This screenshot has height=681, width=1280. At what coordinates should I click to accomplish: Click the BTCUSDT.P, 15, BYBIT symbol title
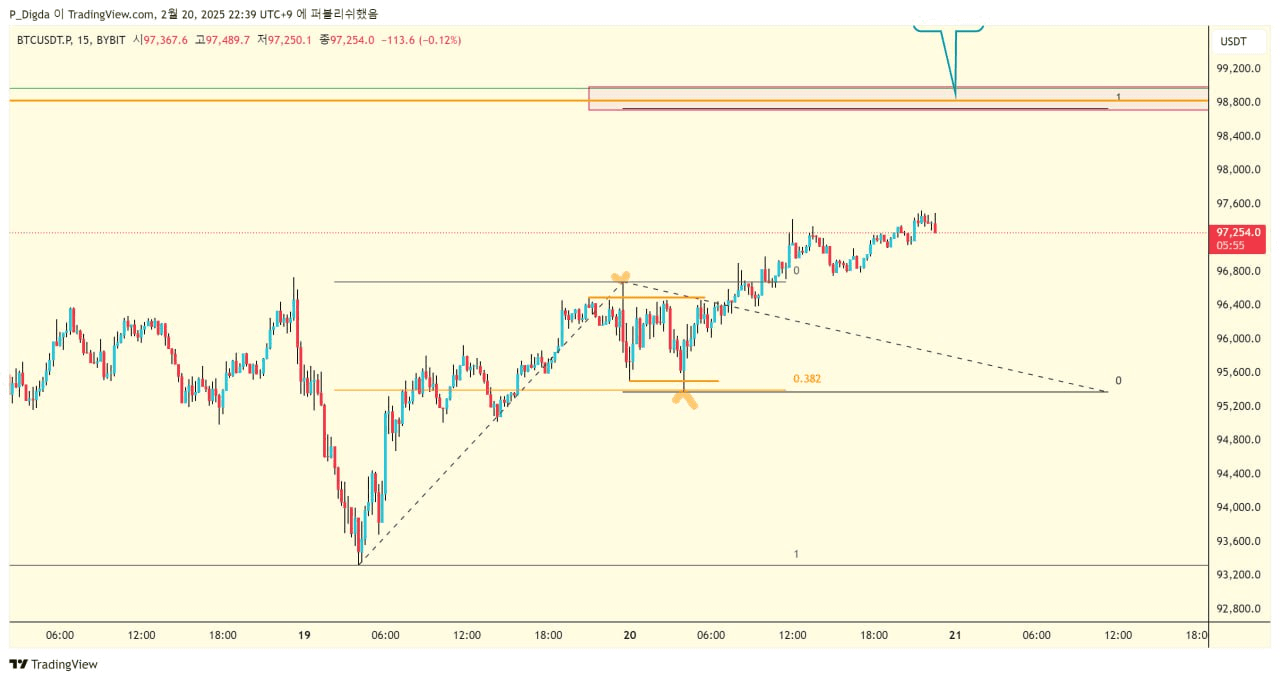click(x=70, y=40)
